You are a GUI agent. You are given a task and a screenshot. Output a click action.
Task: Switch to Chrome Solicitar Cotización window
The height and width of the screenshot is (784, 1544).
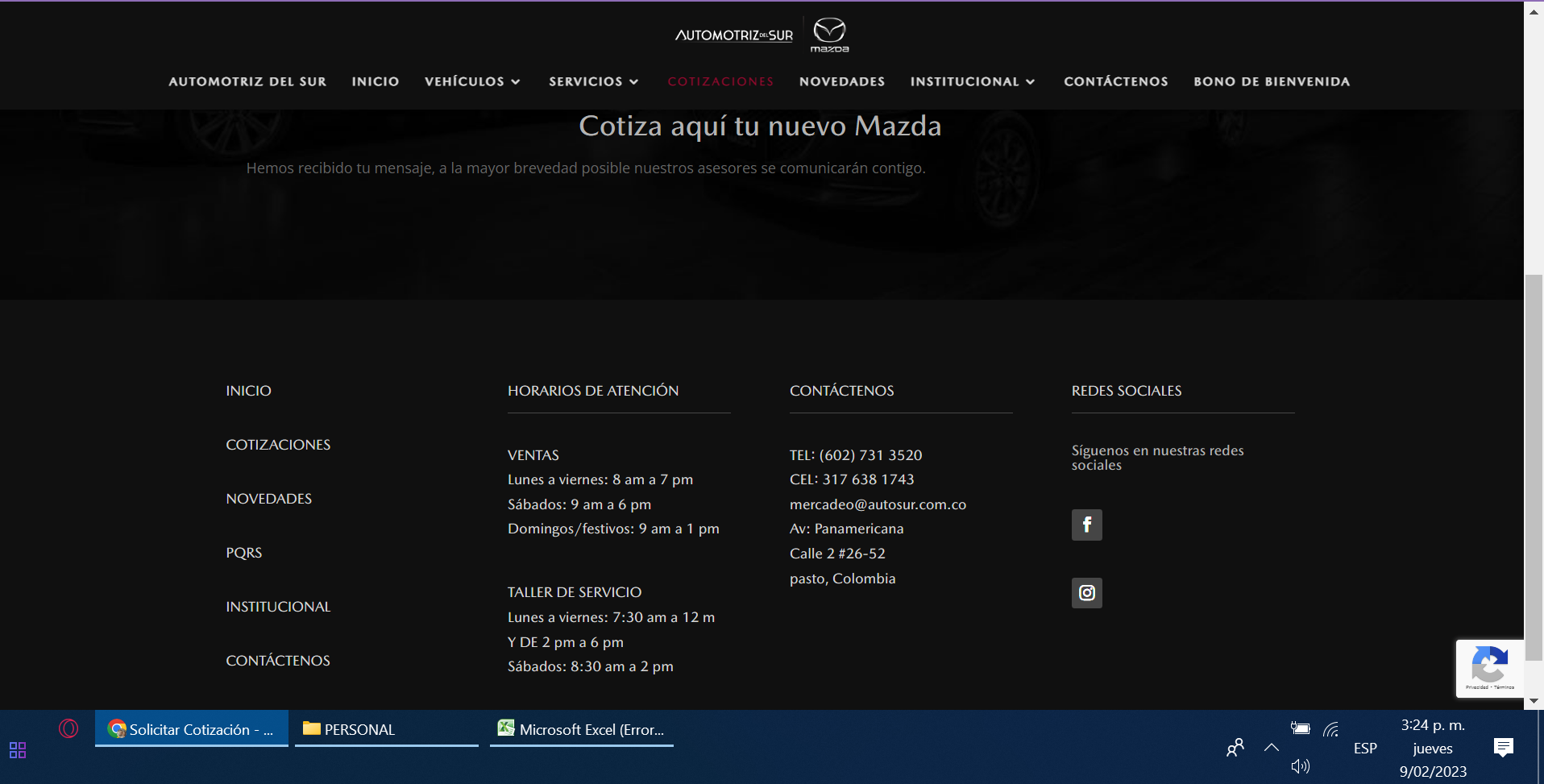point(192,729)
